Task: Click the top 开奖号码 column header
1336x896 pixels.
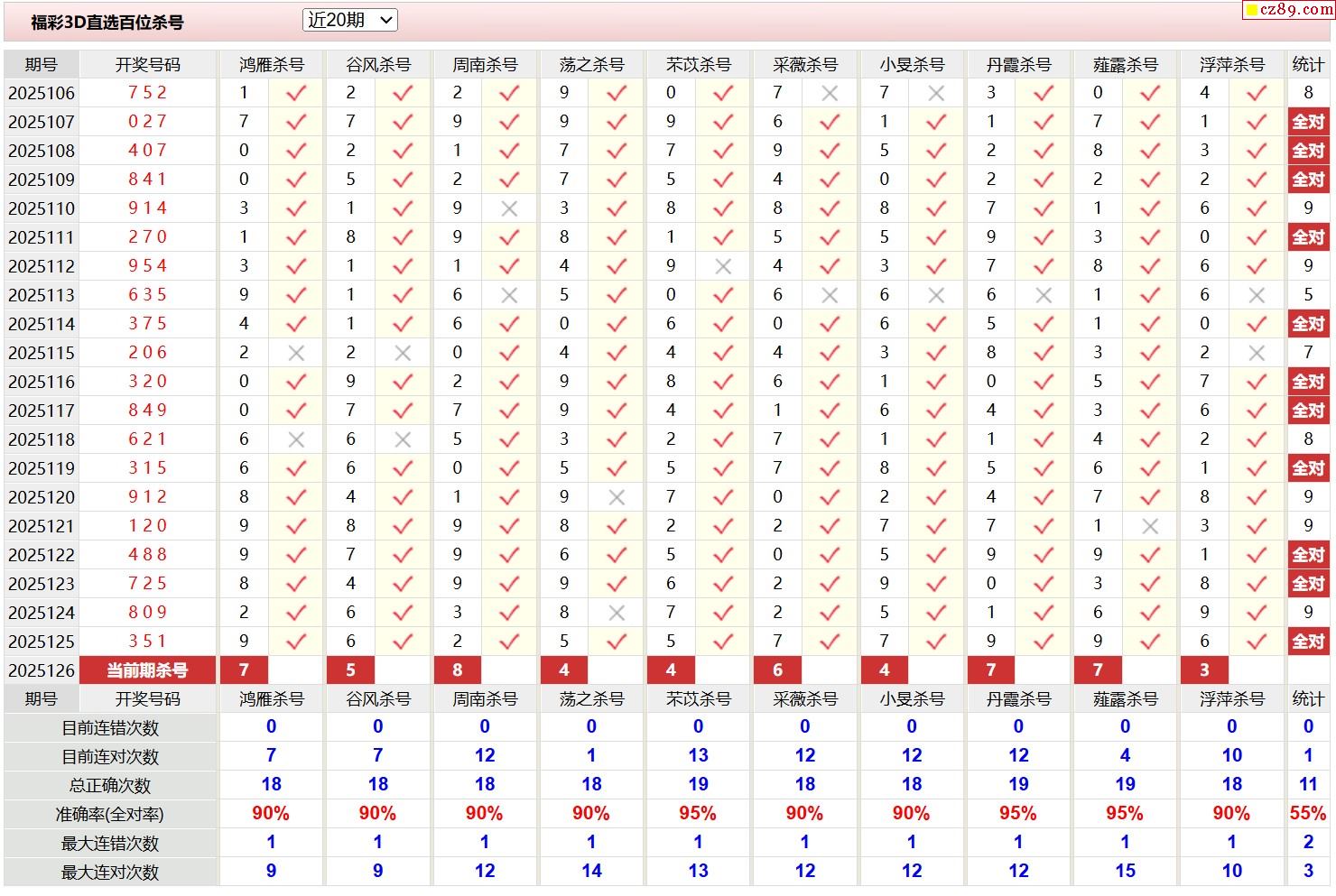Action: [x=148, y=65]
